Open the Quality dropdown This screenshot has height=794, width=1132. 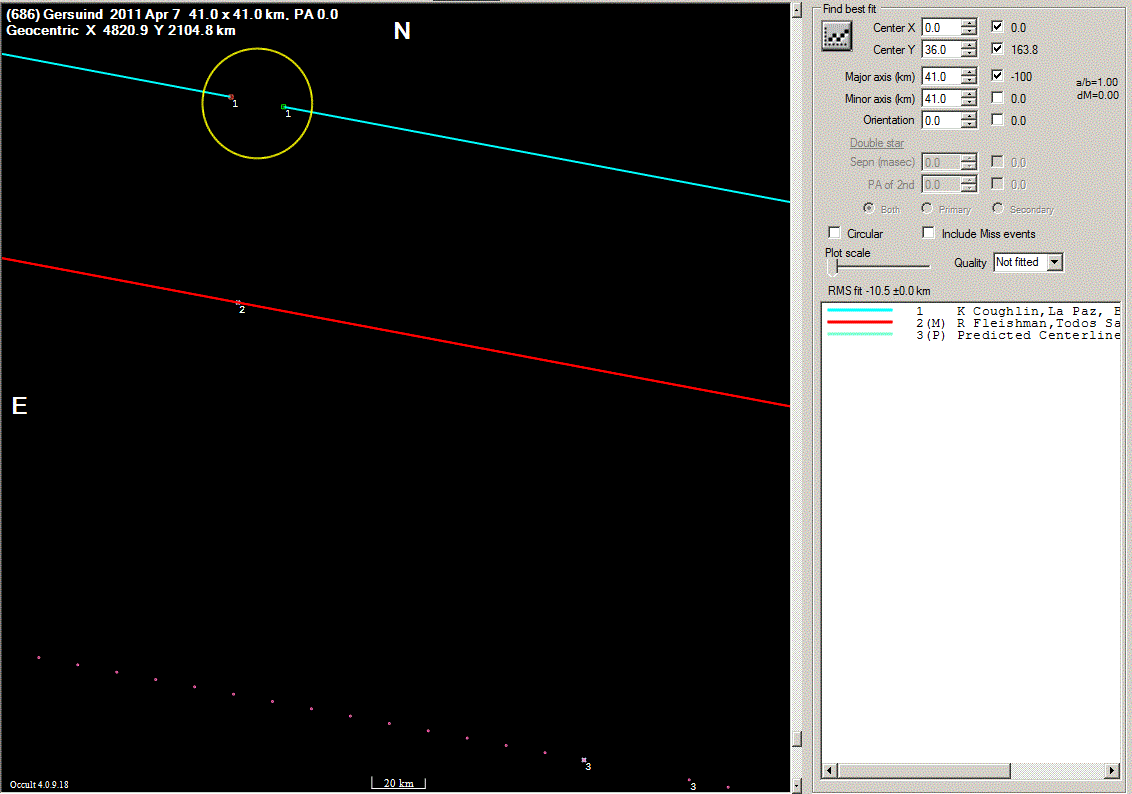(x=1052, y=262)
